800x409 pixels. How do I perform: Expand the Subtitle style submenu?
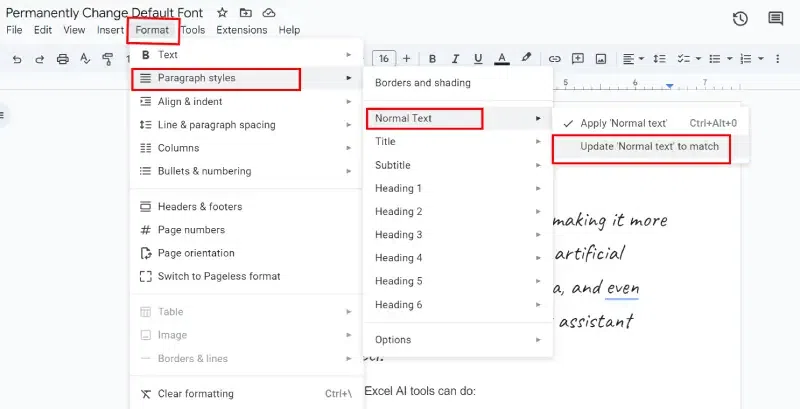[458, 165]
